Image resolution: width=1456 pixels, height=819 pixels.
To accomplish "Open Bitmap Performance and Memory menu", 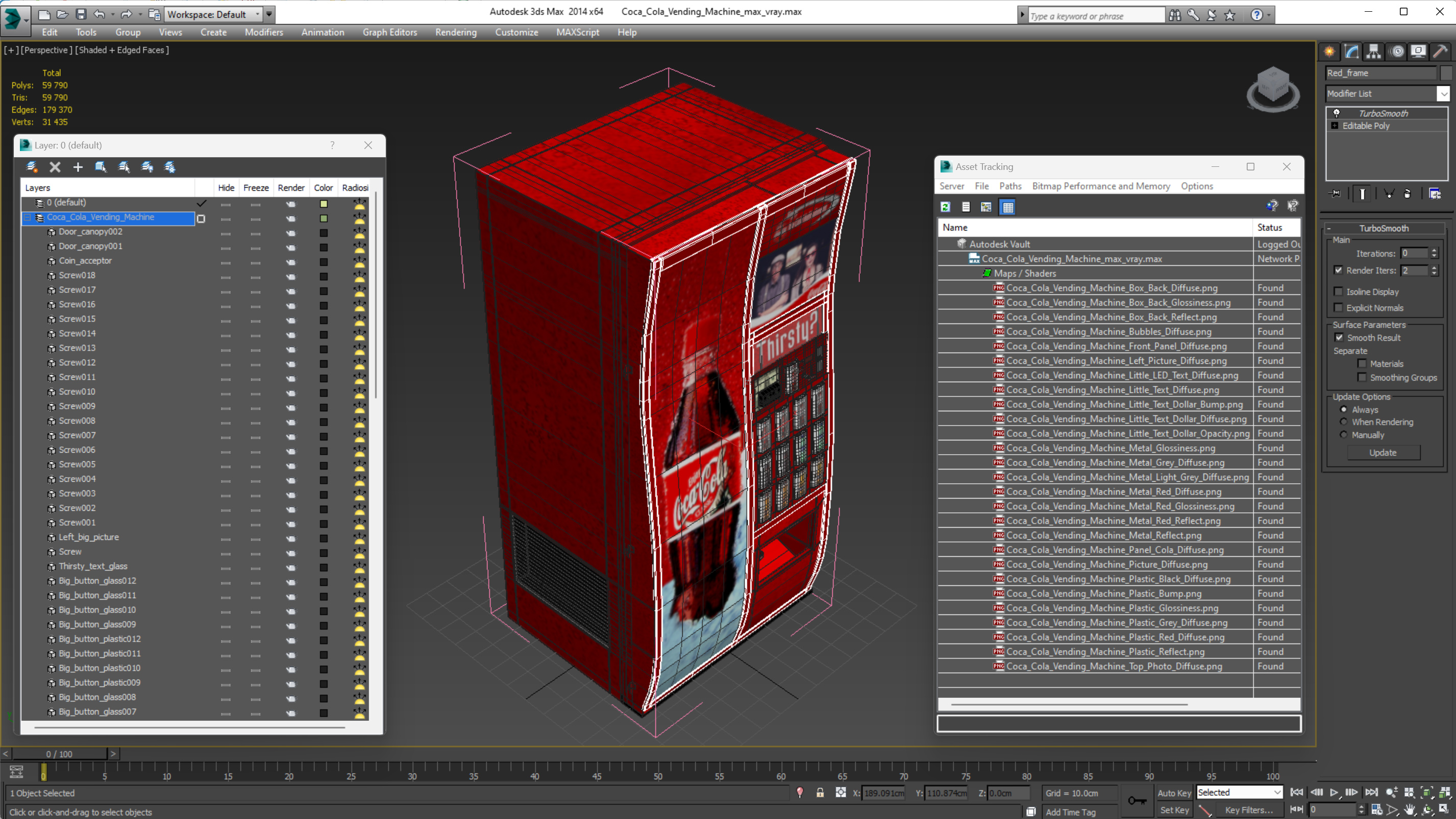I will click(x=1100, y=186).
